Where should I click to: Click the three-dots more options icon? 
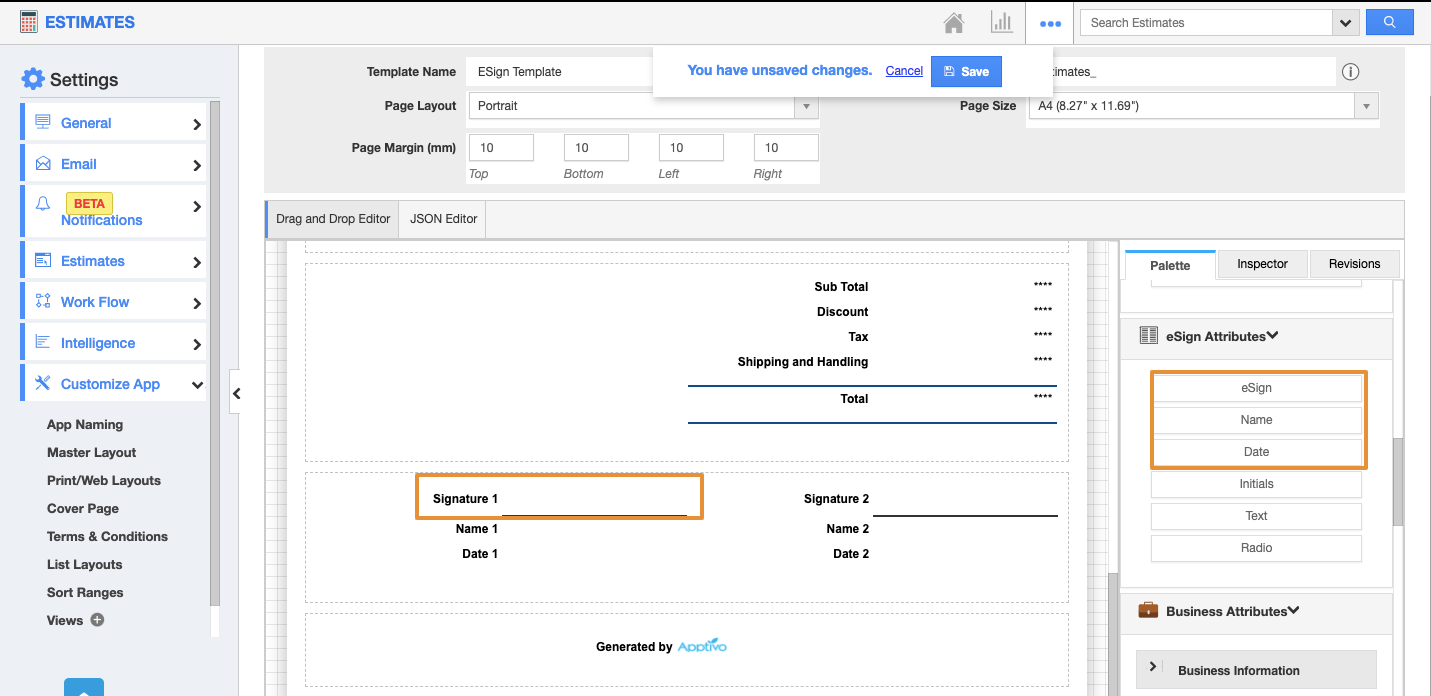pyautogui.click(x=1050, y=23)
